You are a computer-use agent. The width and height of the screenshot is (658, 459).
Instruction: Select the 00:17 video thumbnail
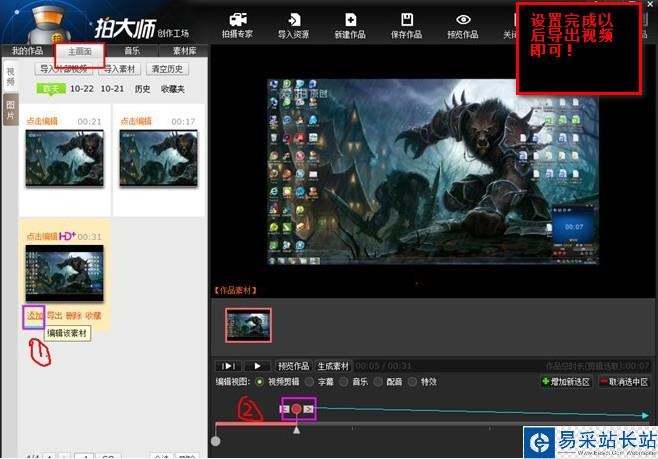(x=159, y=158)
